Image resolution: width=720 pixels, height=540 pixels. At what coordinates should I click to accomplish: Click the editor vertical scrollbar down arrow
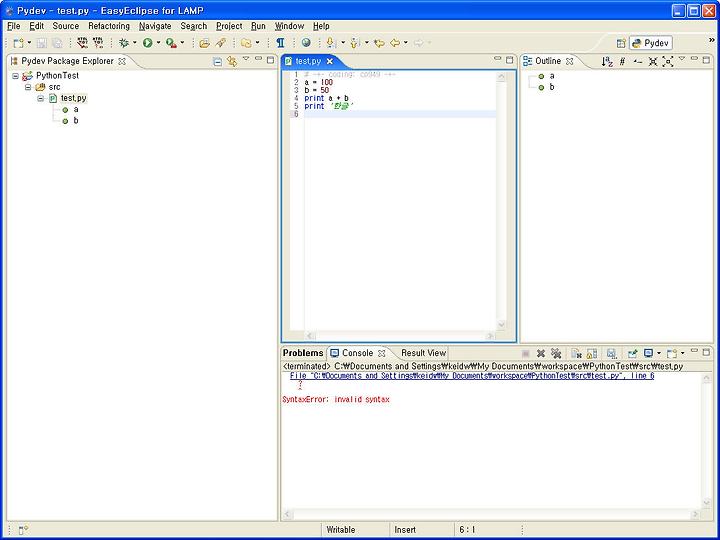pos(501,325)
